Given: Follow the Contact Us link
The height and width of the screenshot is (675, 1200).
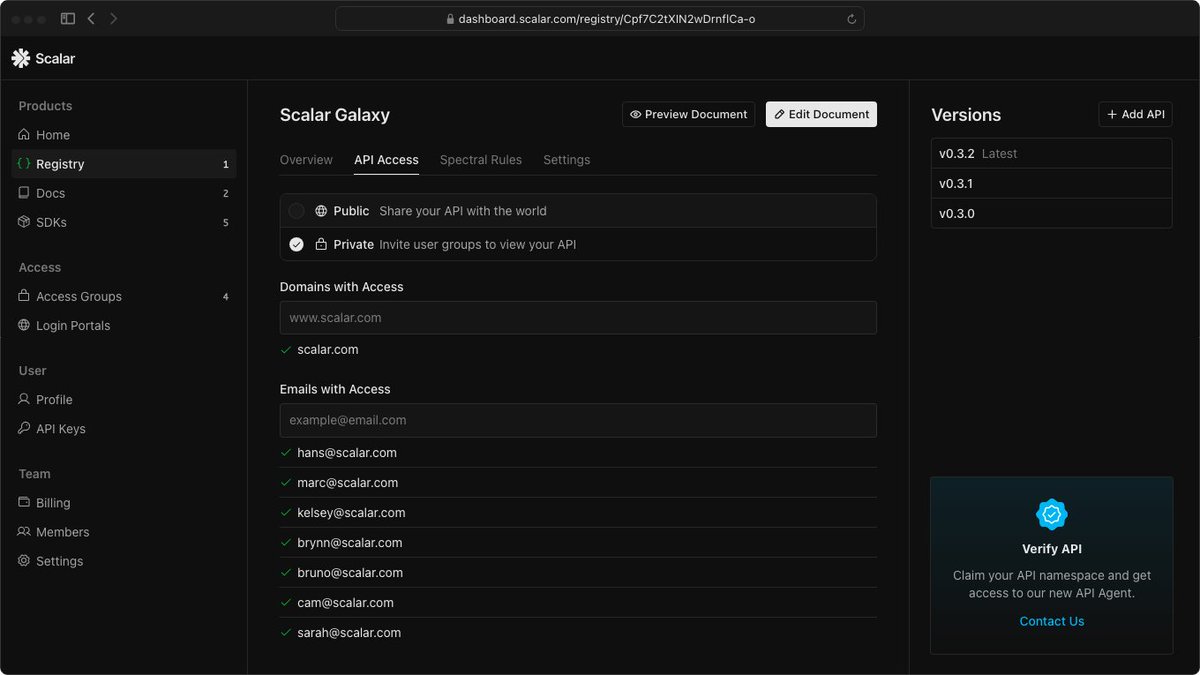Looking at the screenshot, I should pyautogui.click(x=1052, y=621).
